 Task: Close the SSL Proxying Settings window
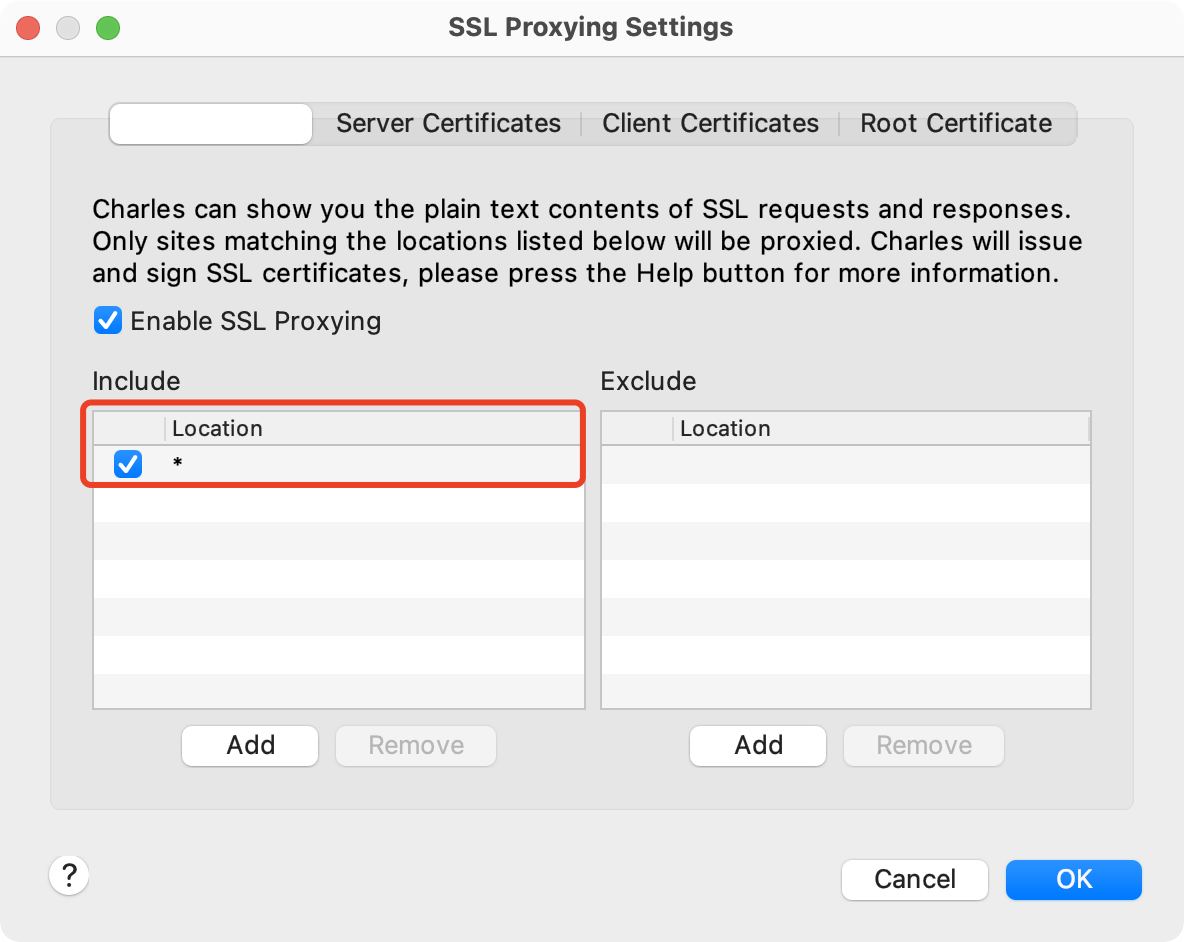pyautogui.click(x=28, y=28)
